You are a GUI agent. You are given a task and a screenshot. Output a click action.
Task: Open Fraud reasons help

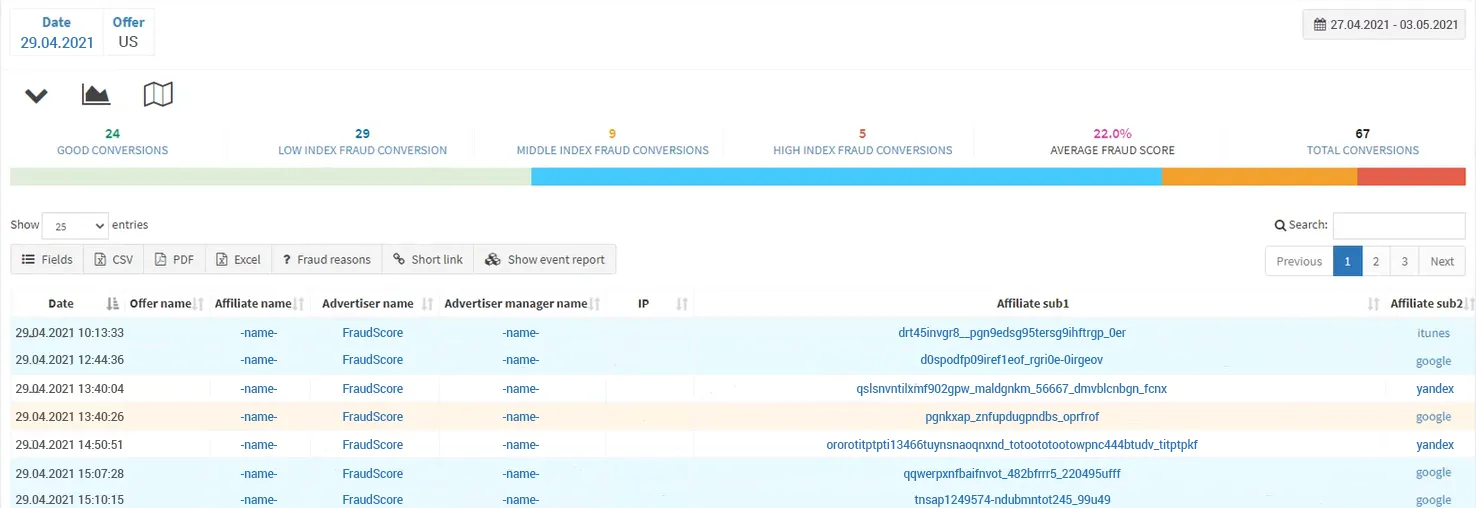pos(326,260)
